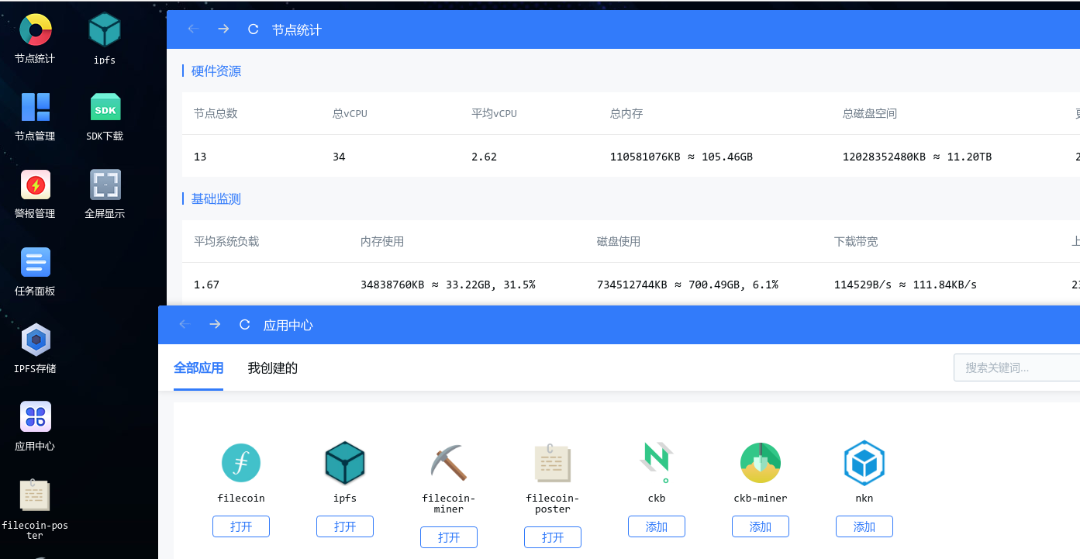The width and height of the screenshot is (1080, 559).
Task: Click the 基础监测 section heading
Action: (216, 199)
